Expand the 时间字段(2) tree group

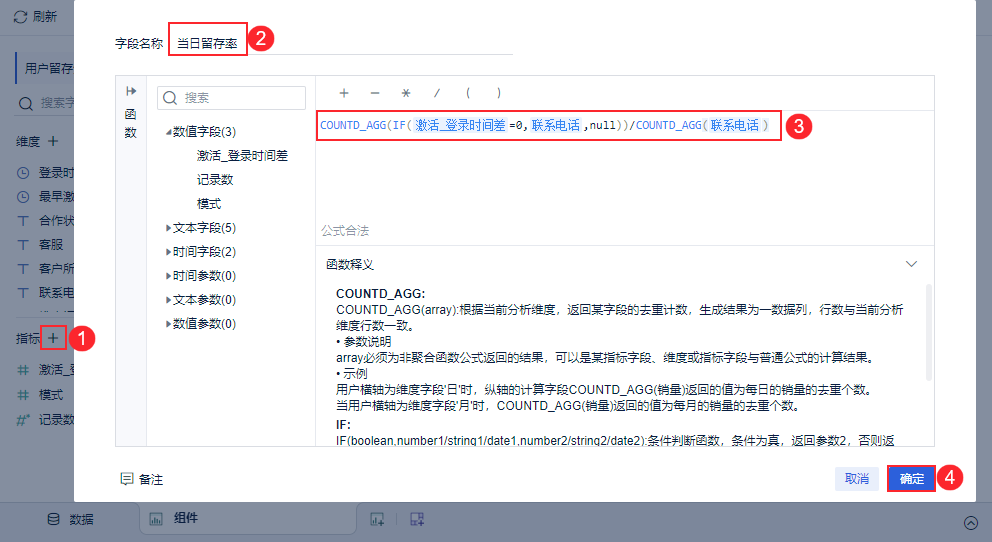click(168, 252)
